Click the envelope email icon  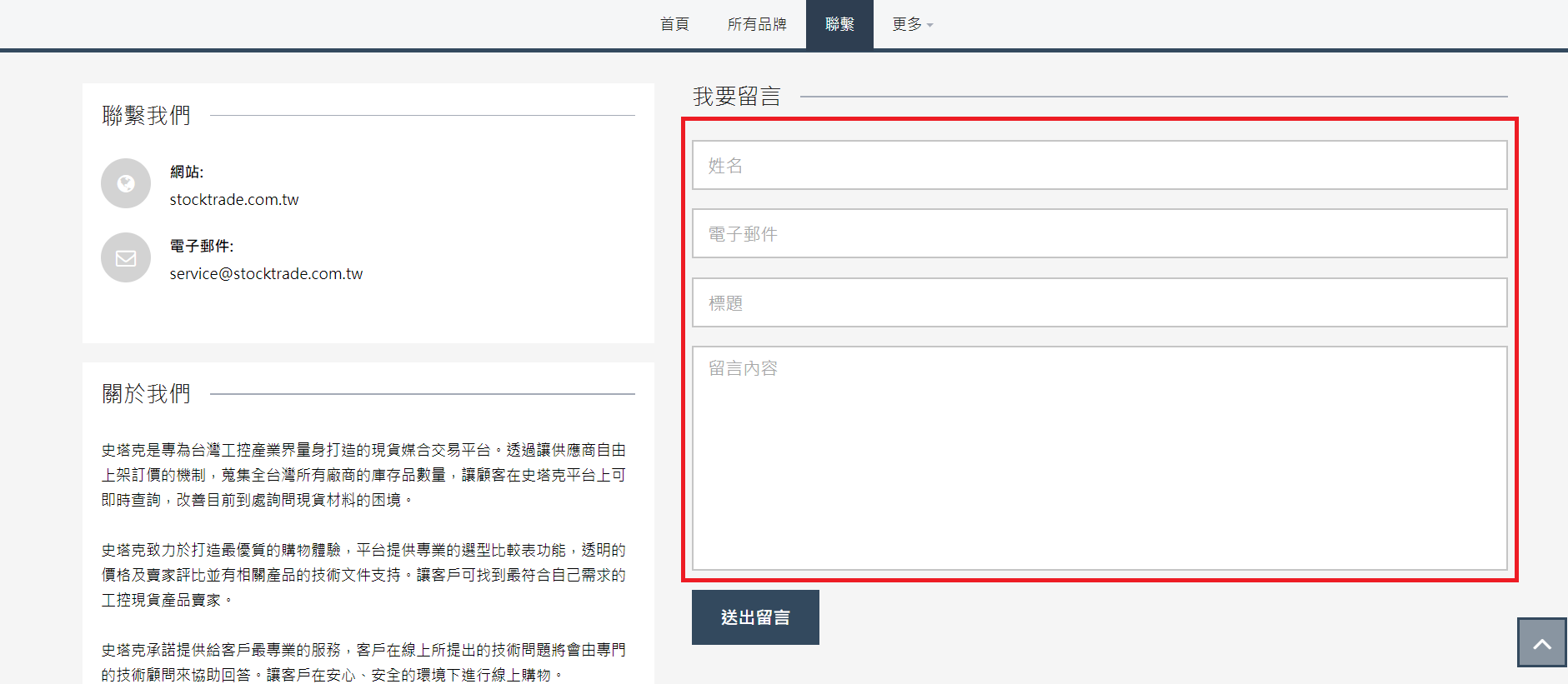[x=126, y=257]
